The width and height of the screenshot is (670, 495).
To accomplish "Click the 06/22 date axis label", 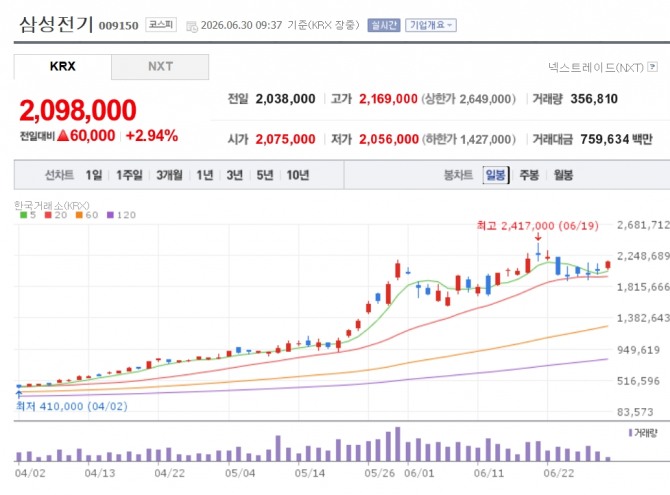I will 558,473.
